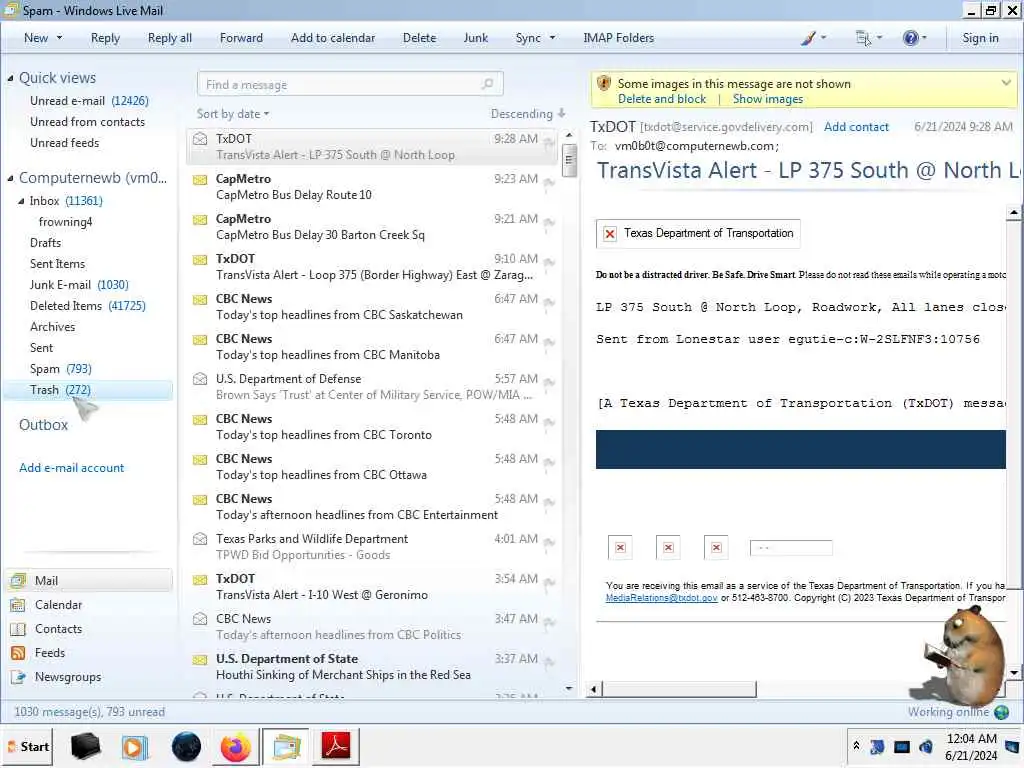Toggle flag on CapMetro 9:23 AM message
This screenshot has height=768, width=1024.
pyautogui.click(x=549, y=183)
